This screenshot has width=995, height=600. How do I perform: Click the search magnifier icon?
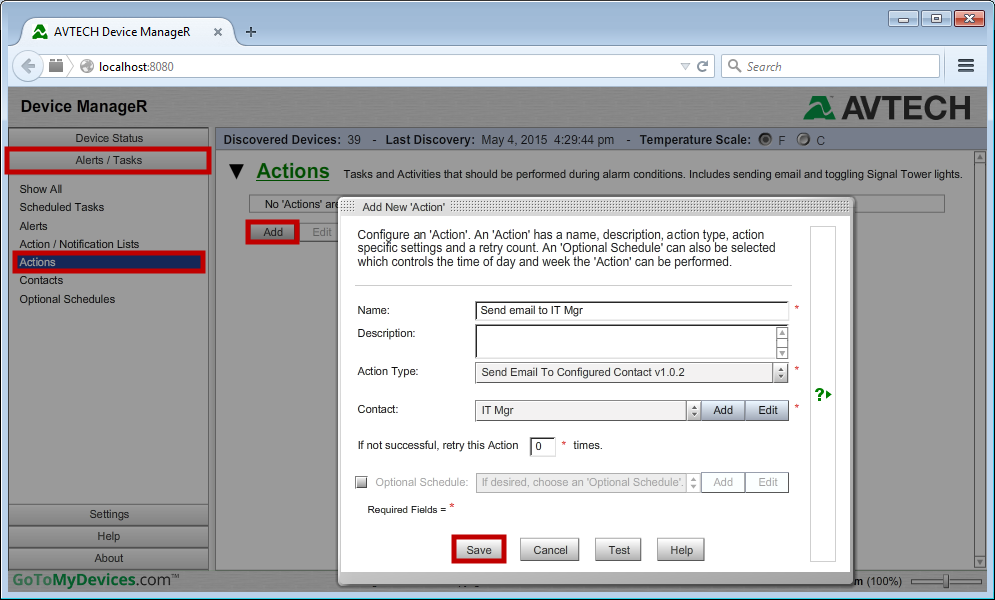tap(733, 65)
